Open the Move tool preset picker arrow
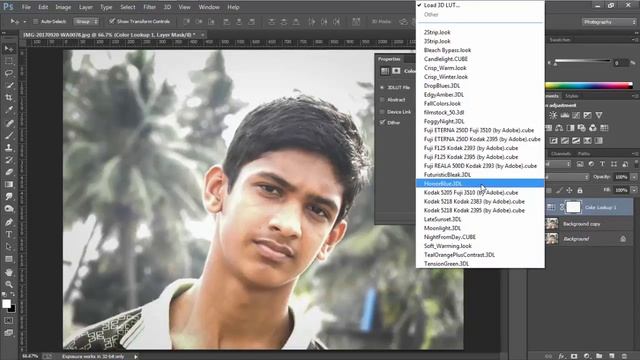This screenshot has width=640, height=360. click(x=25, y=22)
